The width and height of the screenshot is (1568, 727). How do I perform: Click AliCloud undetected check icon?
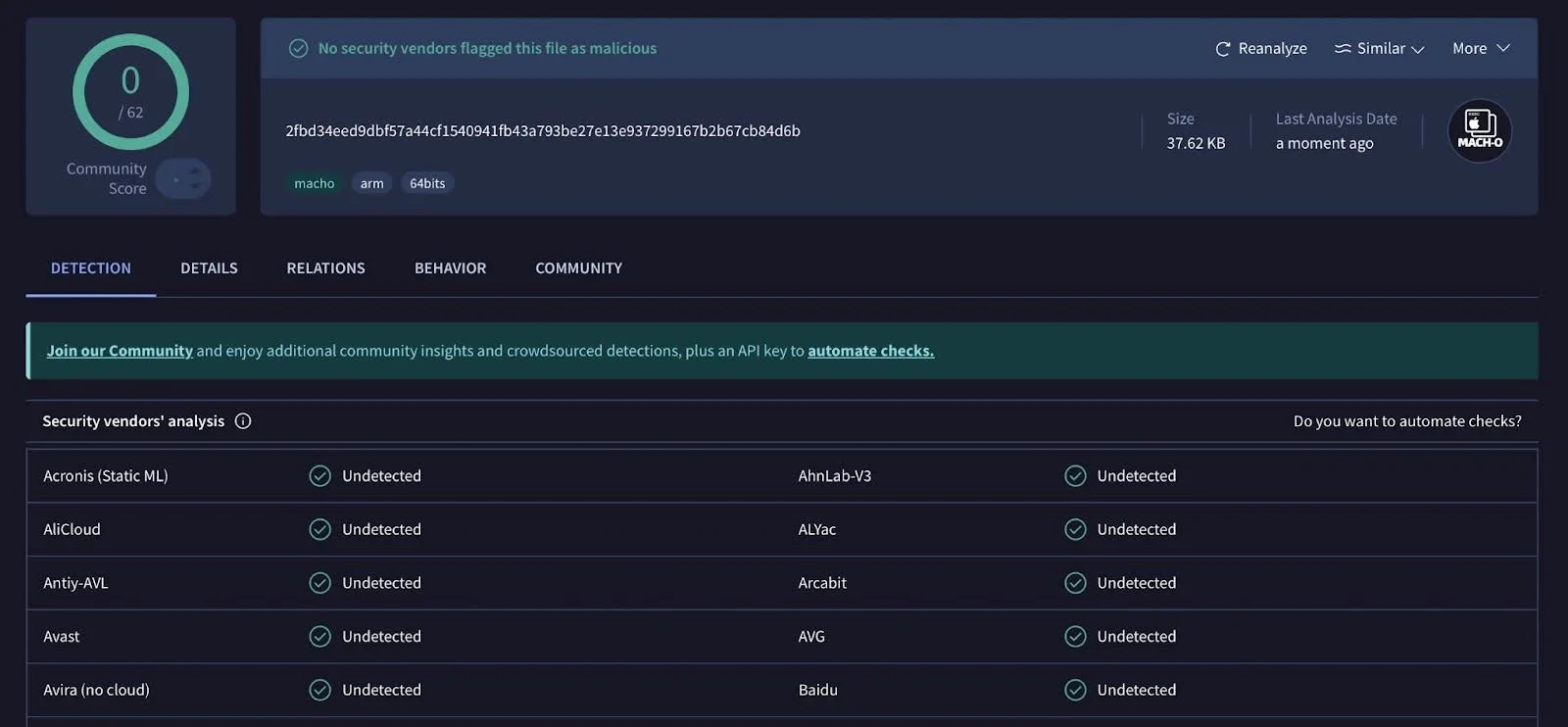tap(319, 529)
